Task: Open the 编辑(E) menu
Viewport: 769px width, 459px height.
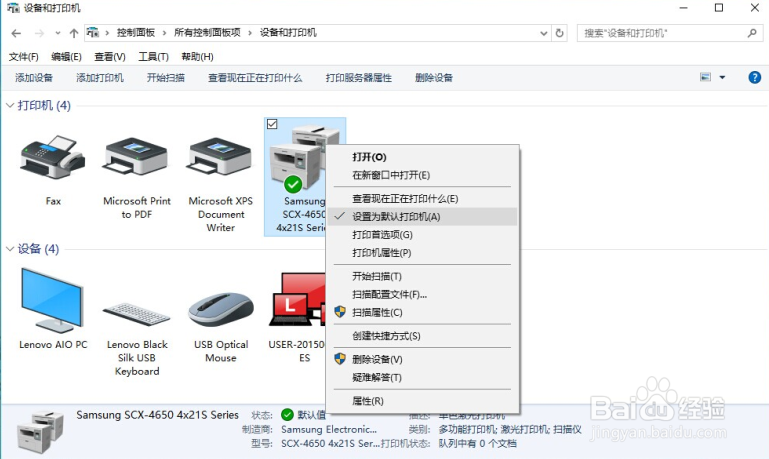Action: coord(66,57)
